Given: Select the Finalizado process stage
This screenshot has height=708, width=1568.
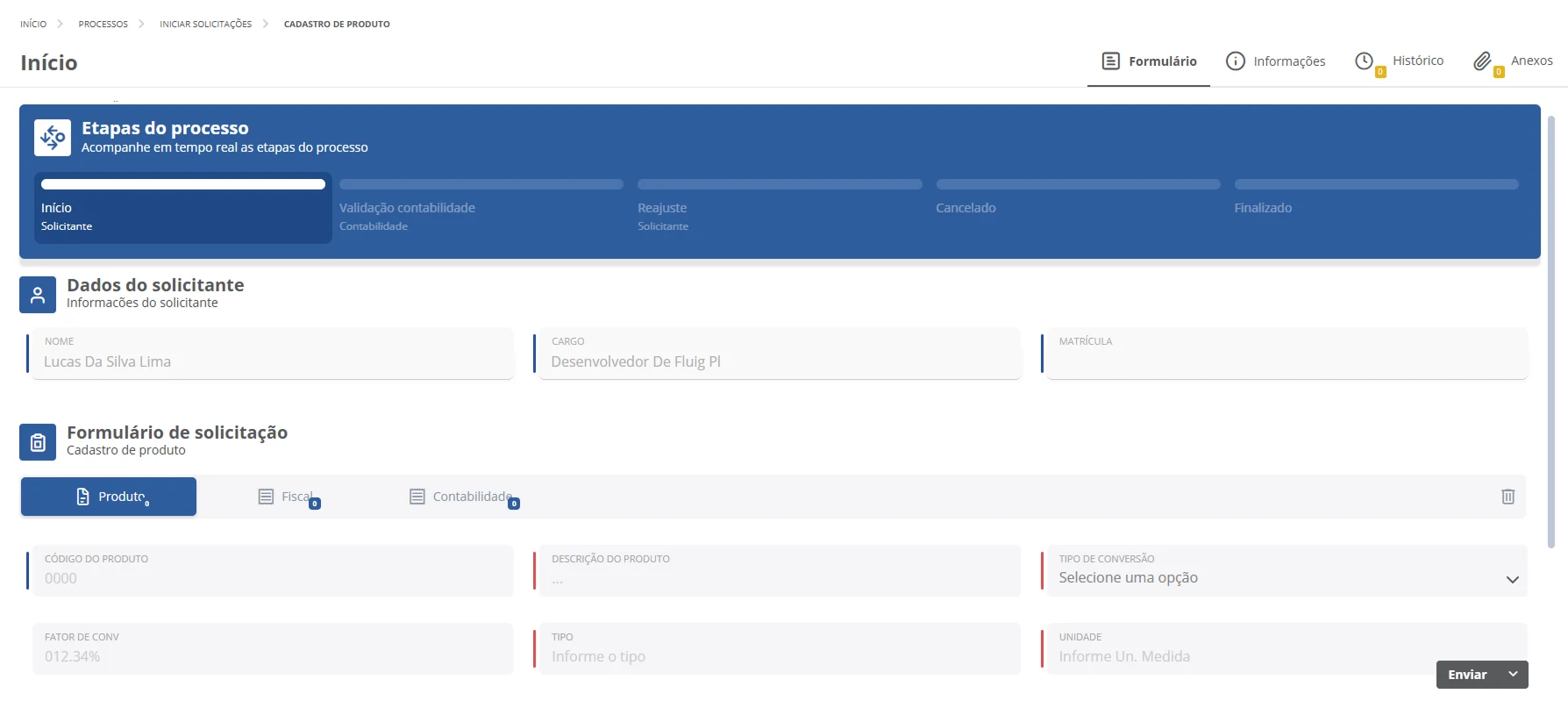Looking at the screenshot, I should (1376, 208).
